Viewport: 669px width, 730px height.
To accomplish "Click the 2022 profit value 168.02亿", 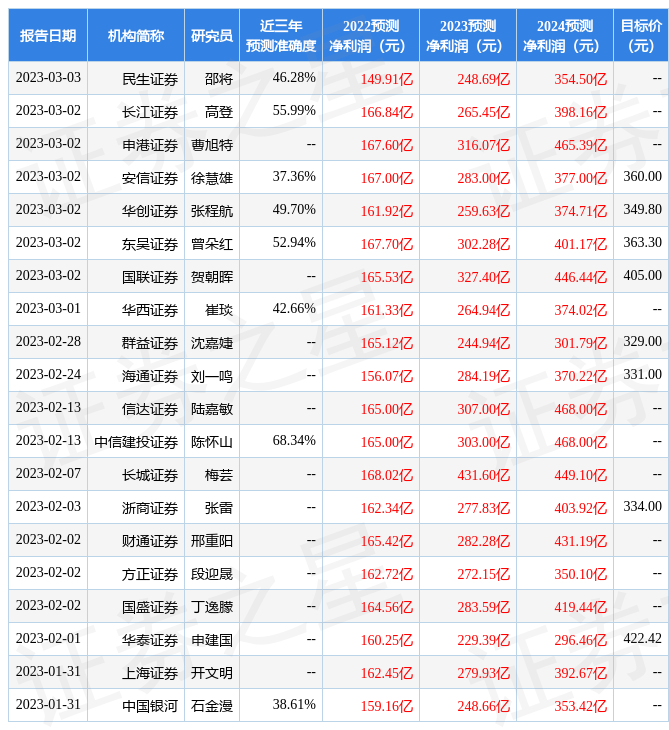I will tap(387, 475).
